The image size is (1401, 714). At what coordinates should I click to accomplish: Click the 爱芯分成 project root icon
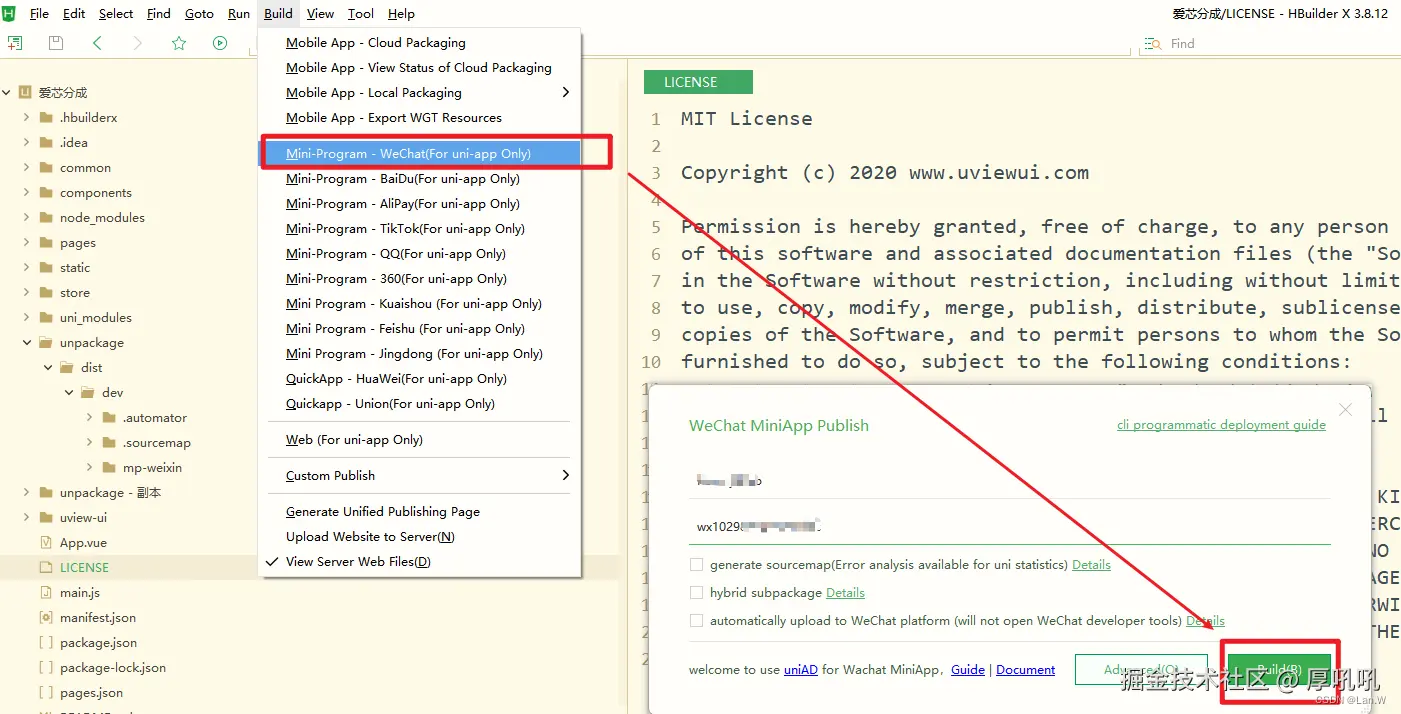click(x=25, y=92)
